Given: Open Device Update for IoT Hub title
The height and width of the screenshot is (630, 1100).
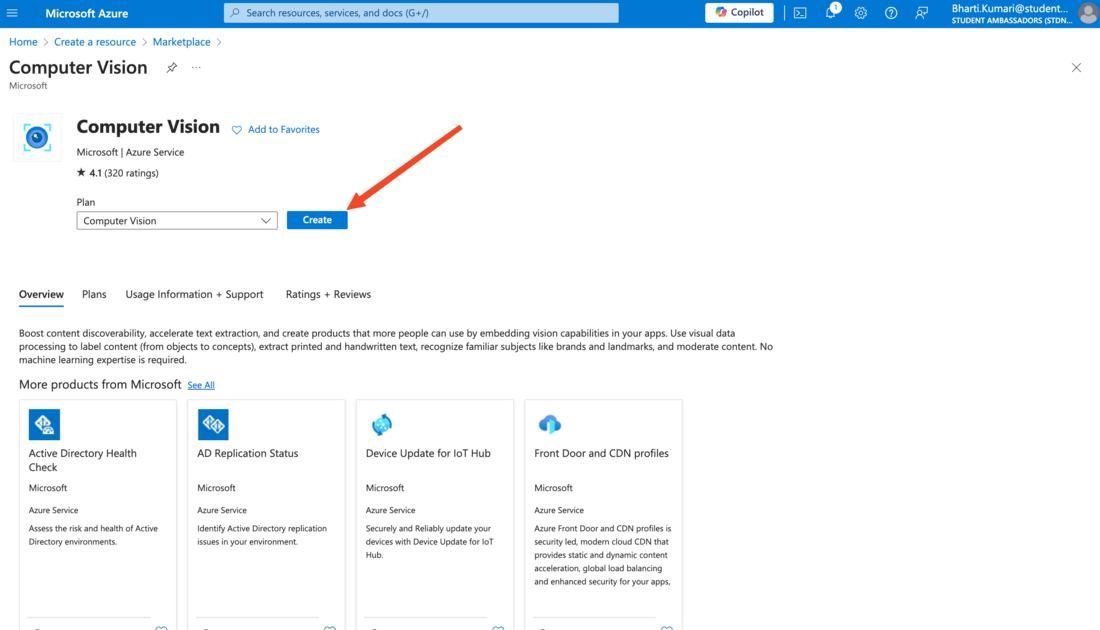Looking at the screenshot, I should (428, 453).
